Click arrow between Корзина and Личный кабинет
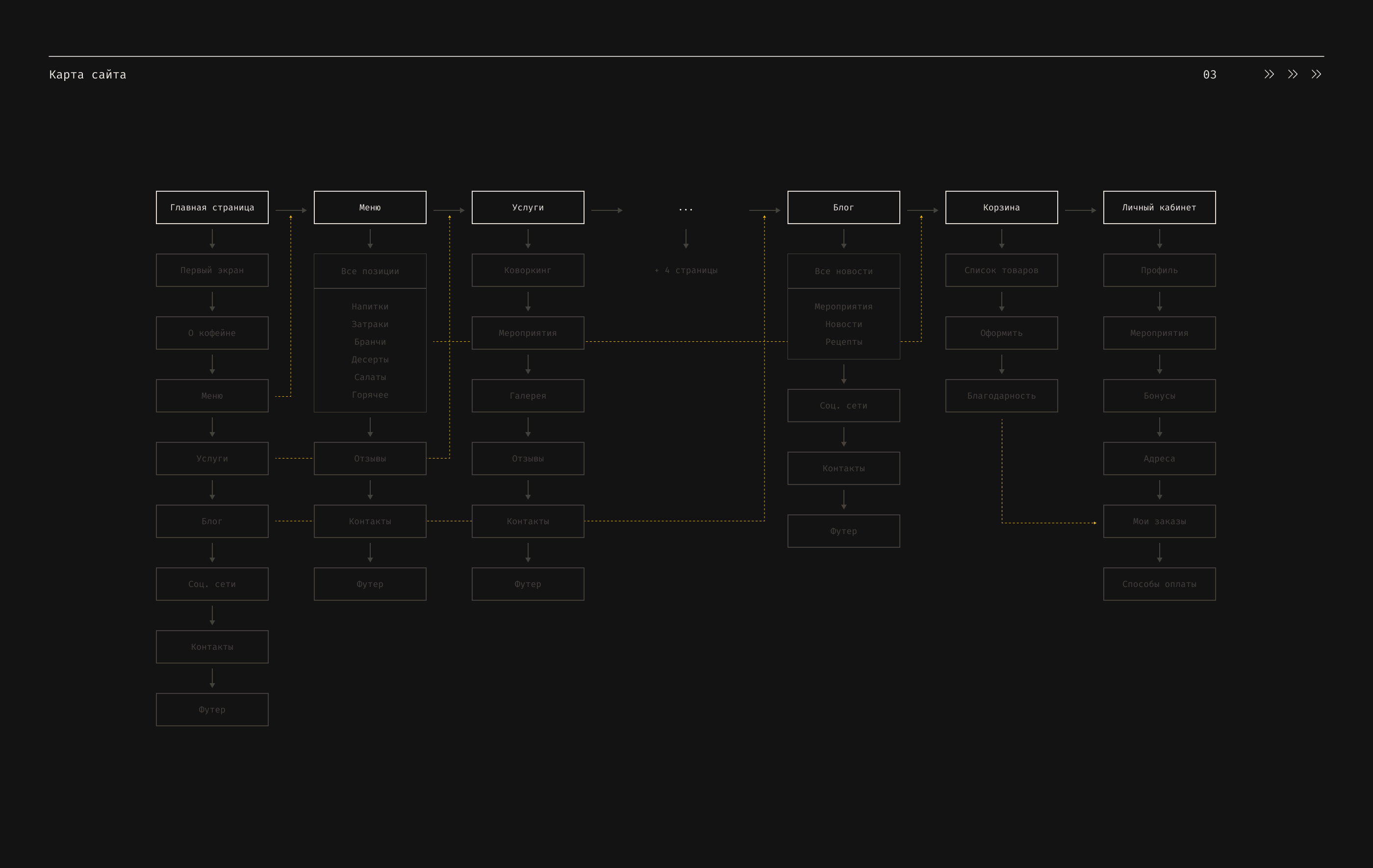1373x868 pixels. coord(1080,210)
